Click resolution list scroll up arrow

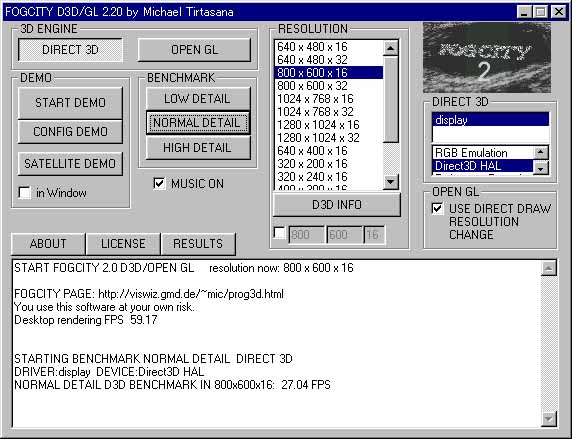(391, 48)
